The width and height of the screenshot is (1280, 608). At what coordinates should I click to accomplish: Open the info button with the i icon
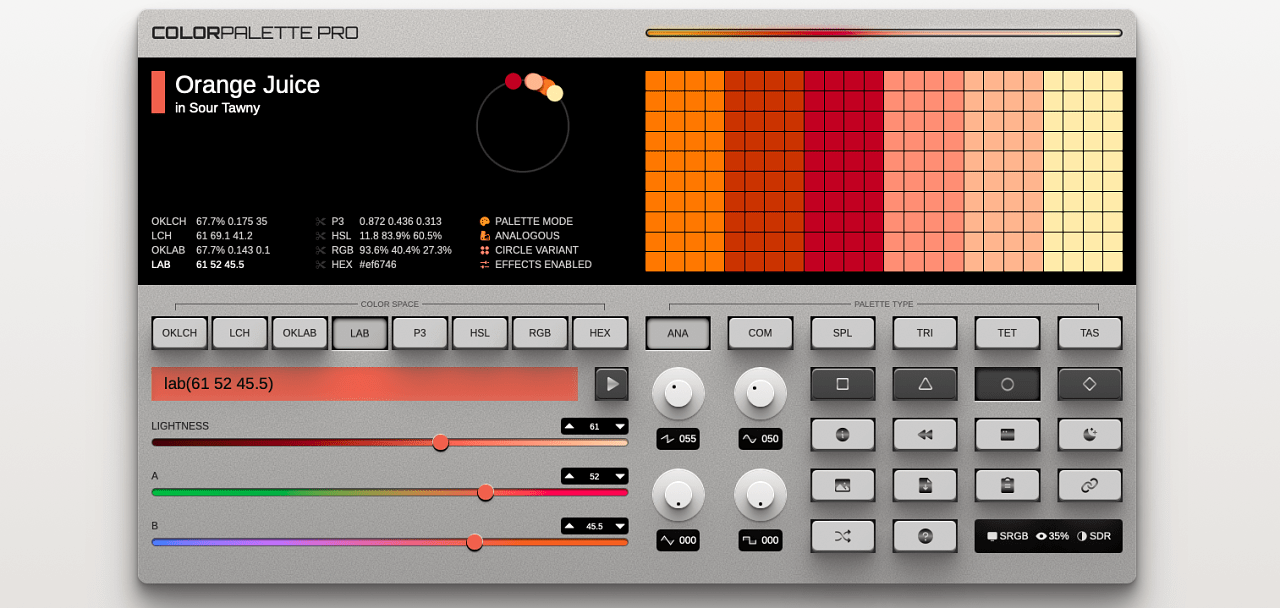click(843, 434)
